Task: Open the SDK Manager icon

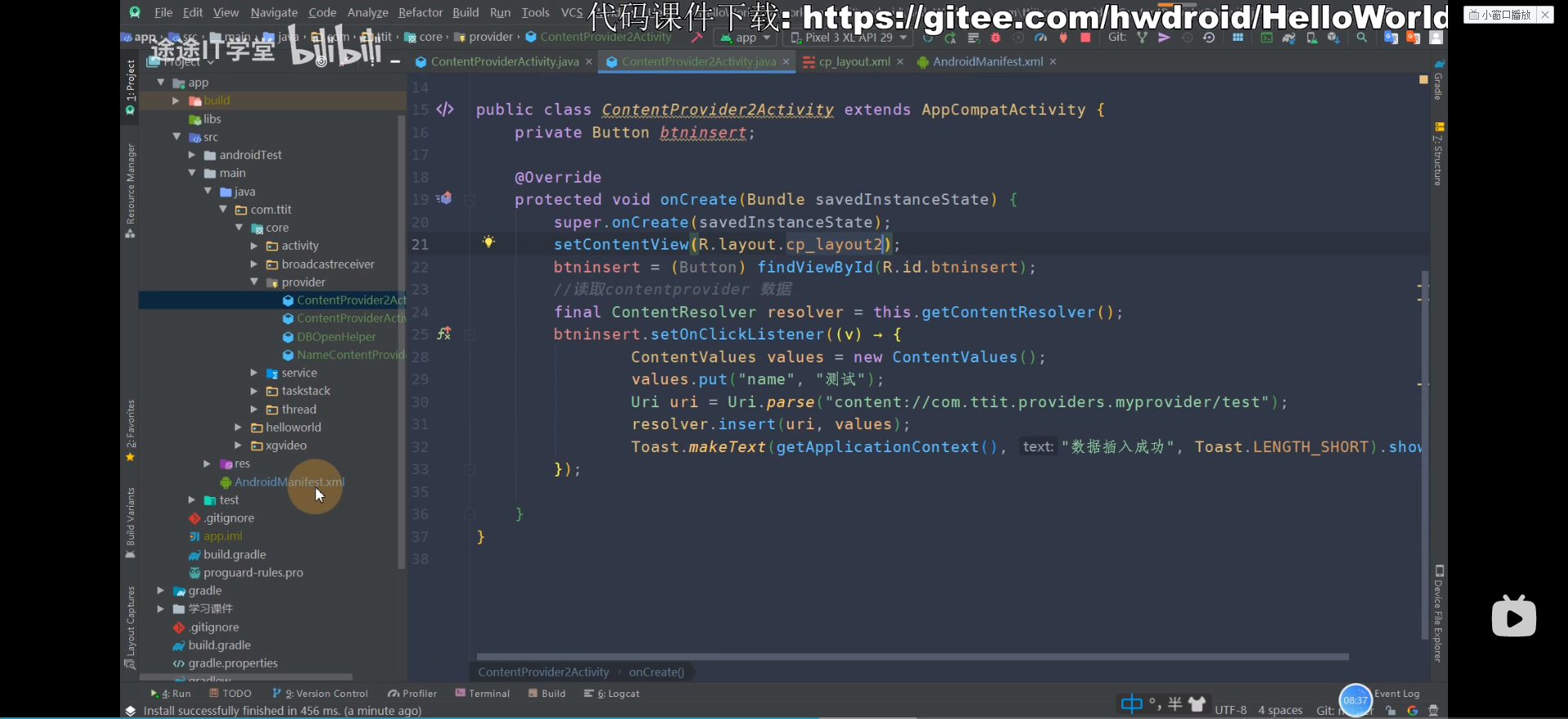Action: pyautogui.click(x=1334, y=38)
